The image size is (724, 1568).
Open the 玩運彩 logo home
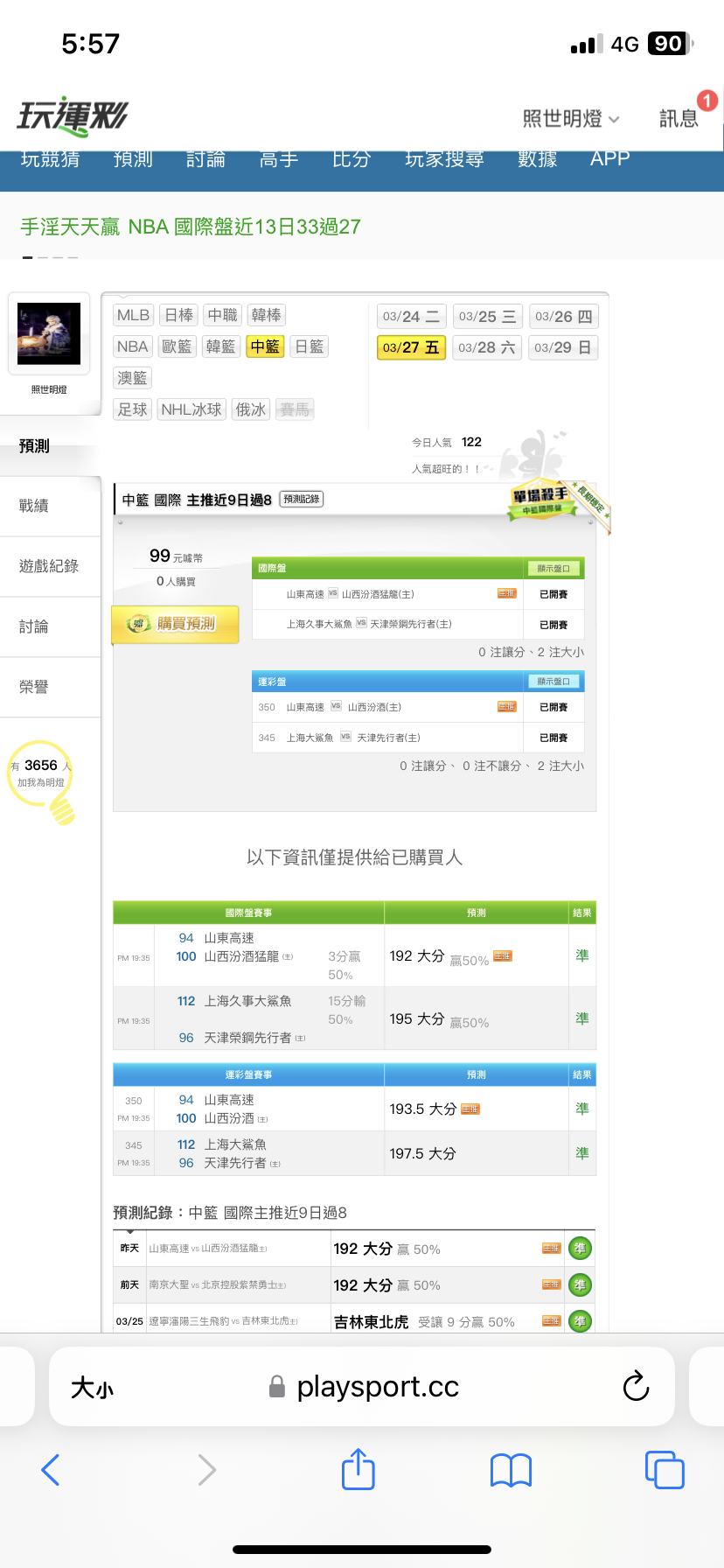coord(73,116)
